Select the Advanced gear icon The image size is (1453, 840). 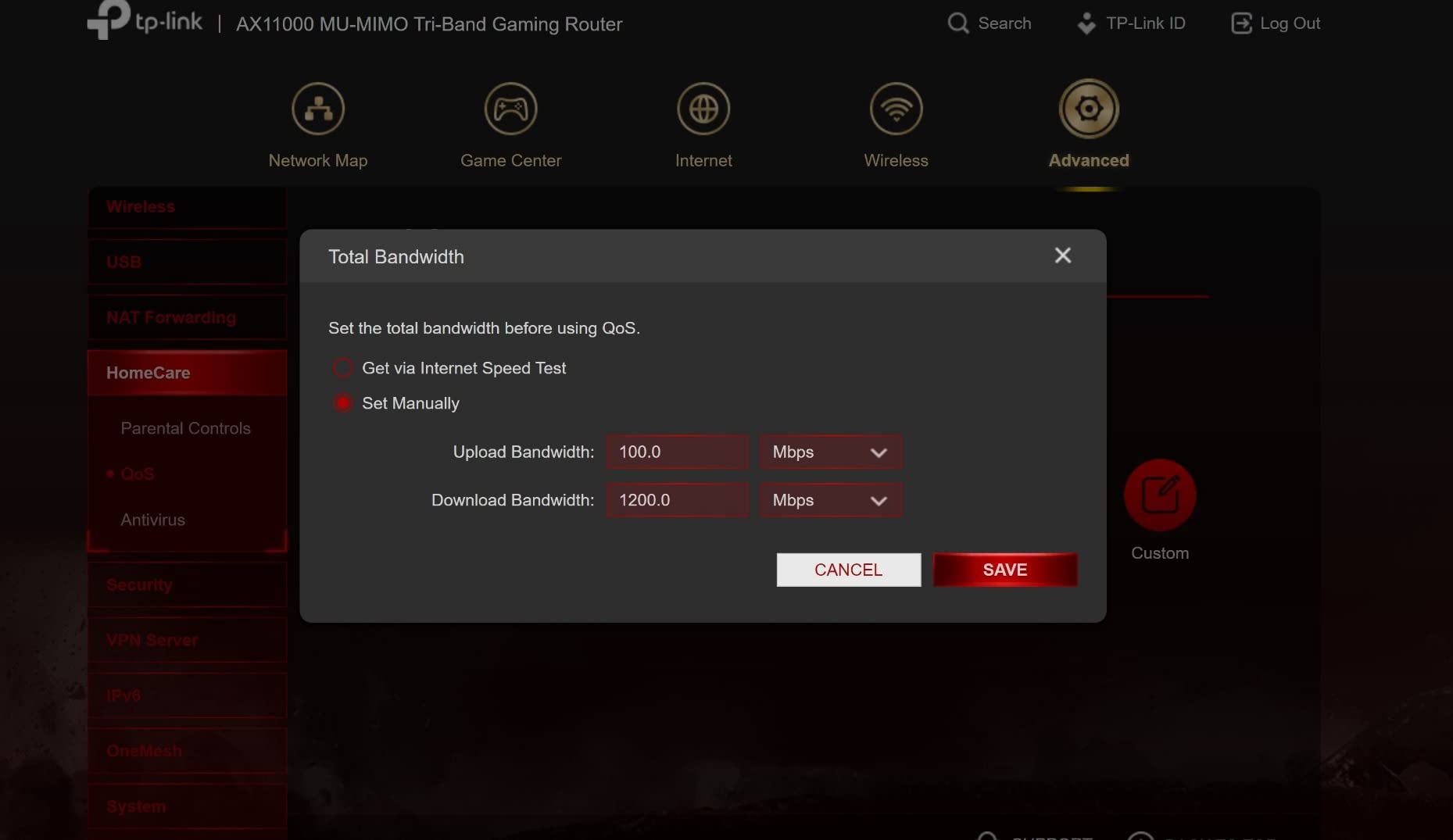pos(1089,109)
